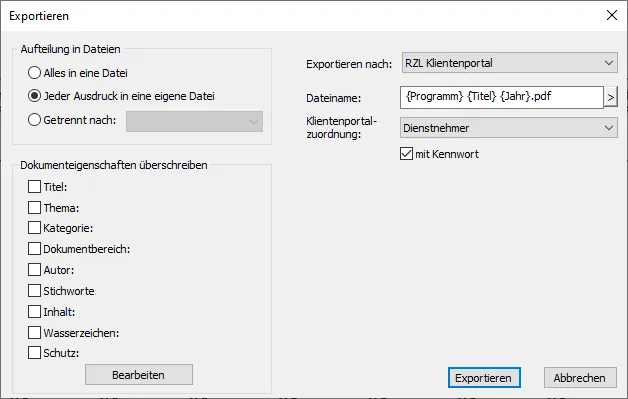The width and height of the screenshot is (628, 399).
Task: Cancel with the Abbrechen button
Action: pos(580,378)
